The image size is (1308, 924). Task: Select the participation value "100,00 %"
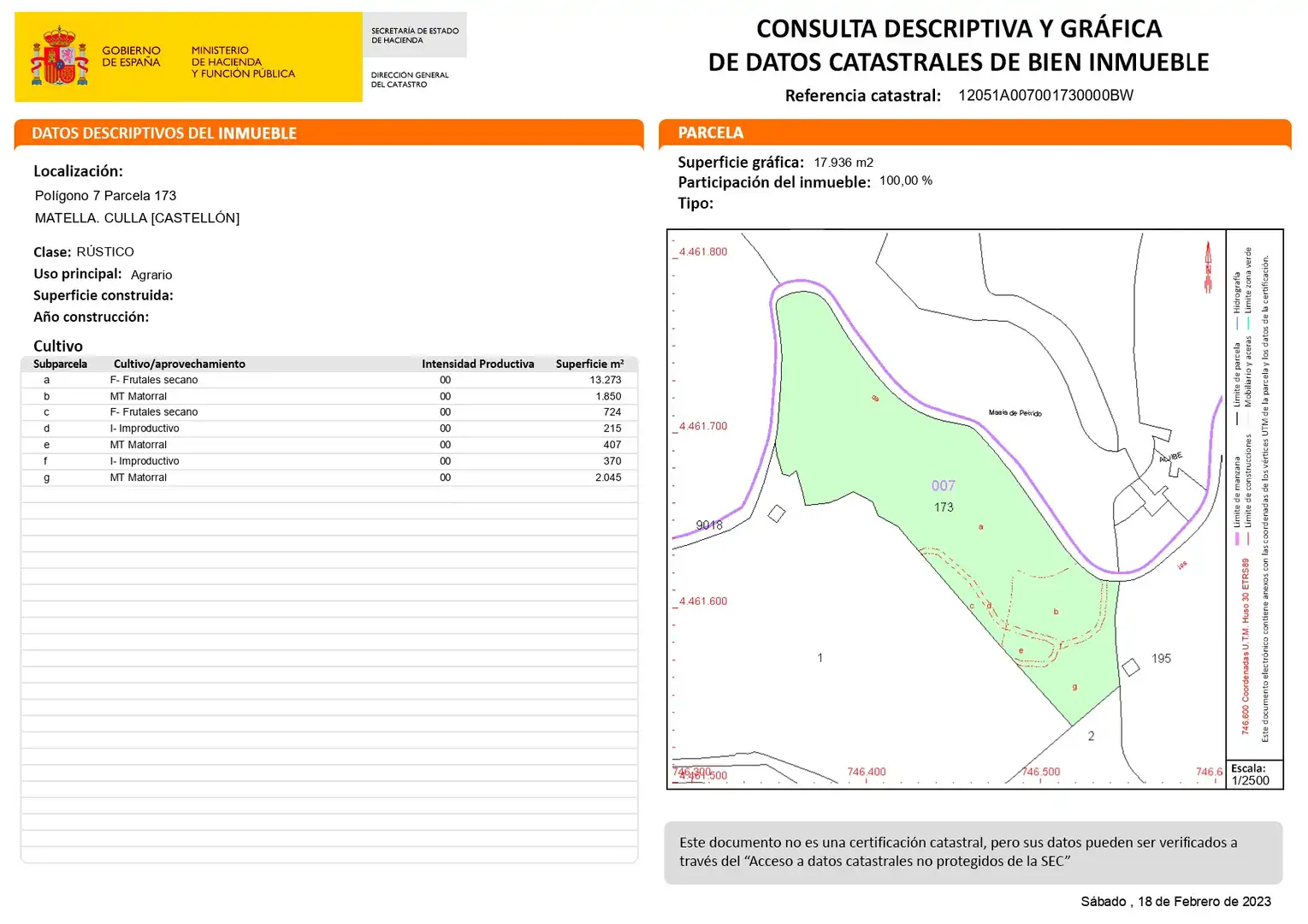pyautogui.click(x=906, y=181)
